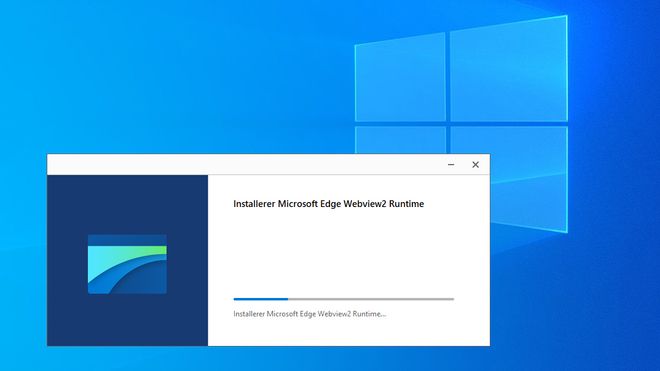
Task: Minimize the WebView2 installer window
Action: point(451,165)
